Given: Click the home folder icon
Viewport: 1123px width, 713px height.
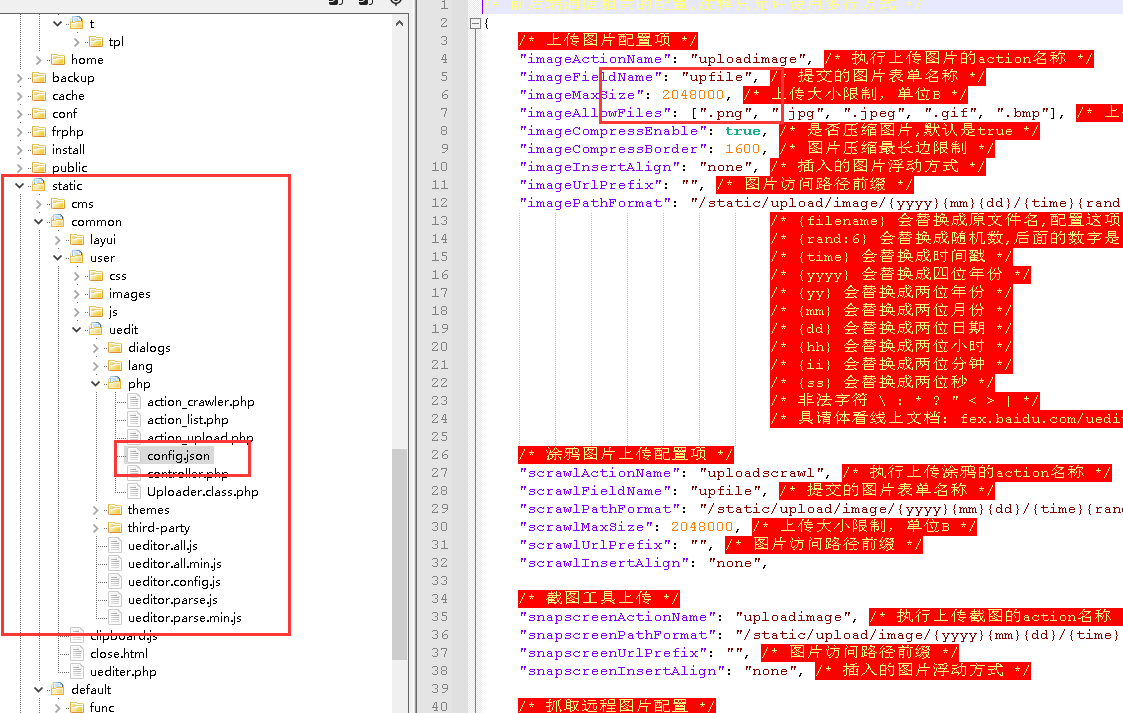Looking at the screenshot, I should click(x=57, y=59).
